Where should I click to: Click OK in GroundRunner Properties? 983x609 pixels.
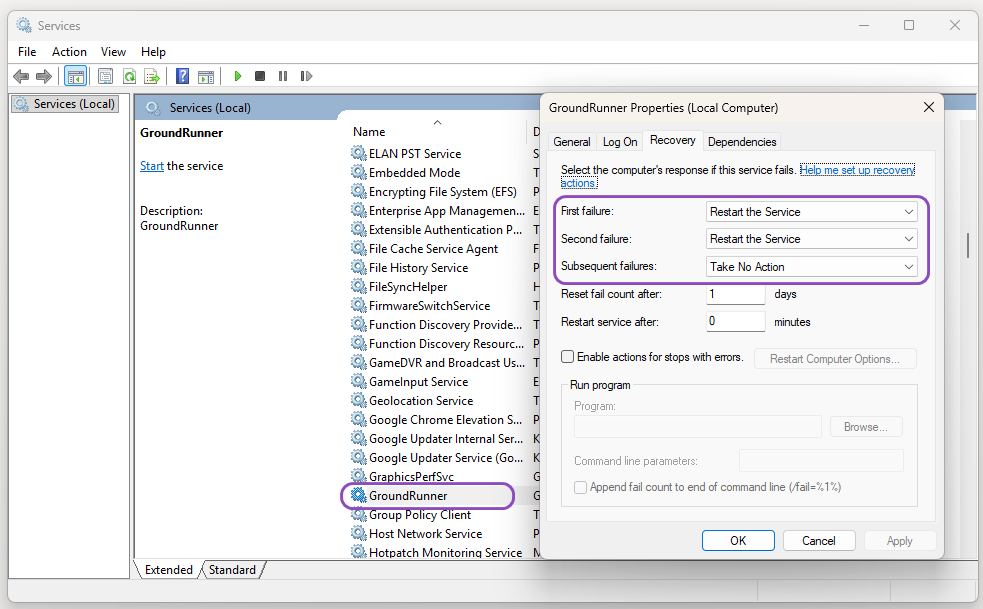[738, 541]
